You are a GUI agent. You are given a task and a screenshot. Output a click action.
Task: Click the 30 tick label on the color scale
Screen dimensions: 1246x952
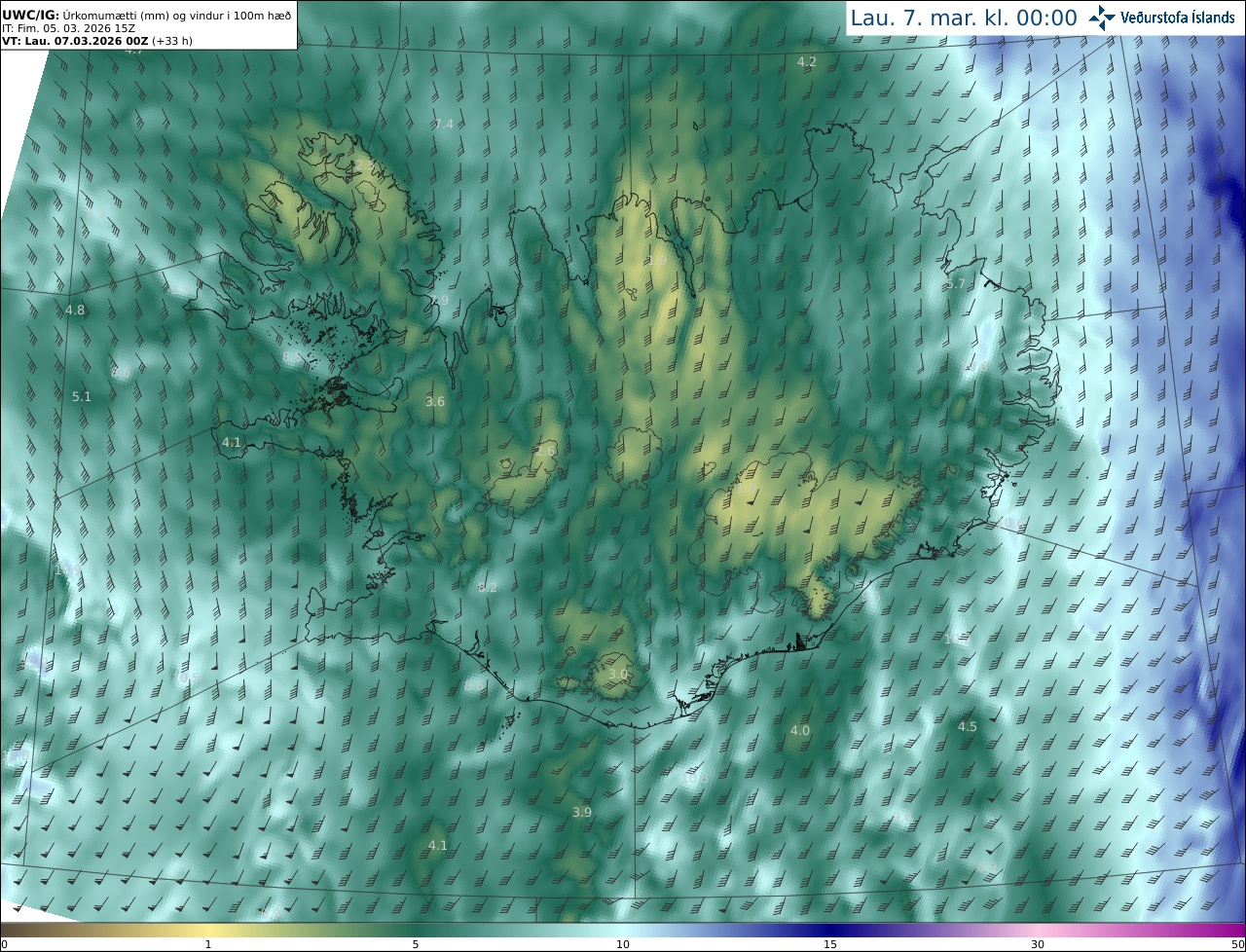(1038, 944)
